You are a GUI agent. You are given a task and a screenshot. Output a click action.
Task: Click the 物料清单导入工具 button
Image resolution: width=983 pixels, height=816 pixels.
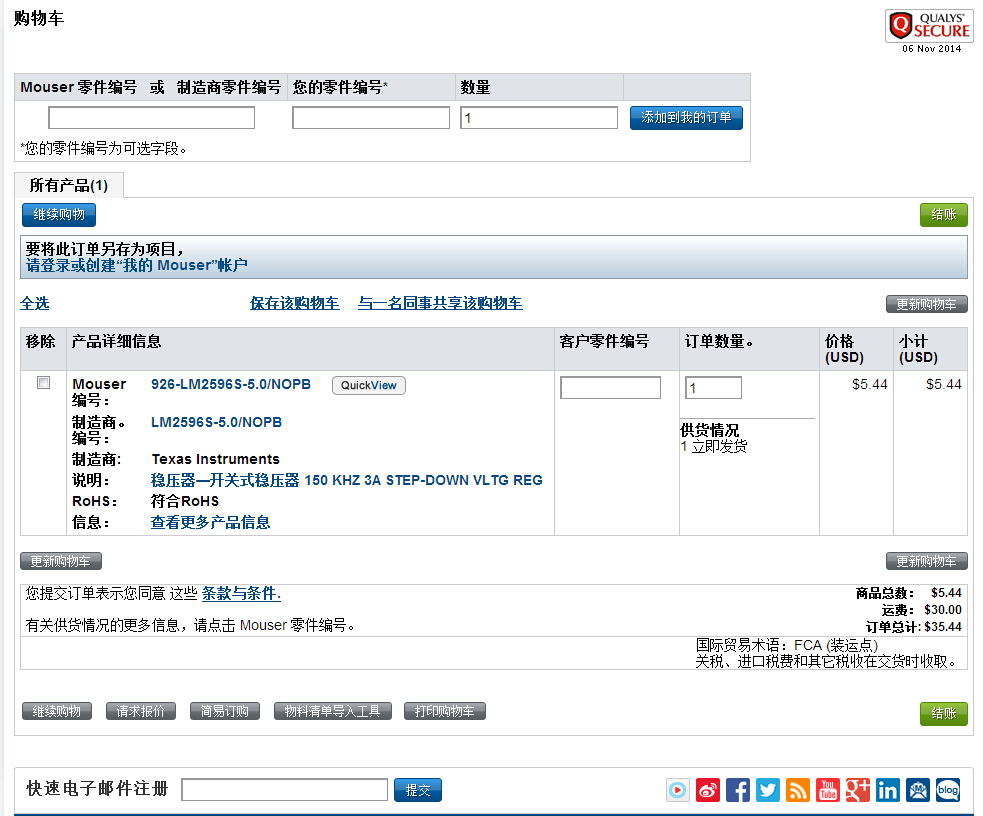pyautogui.click(x=333, y=711)
